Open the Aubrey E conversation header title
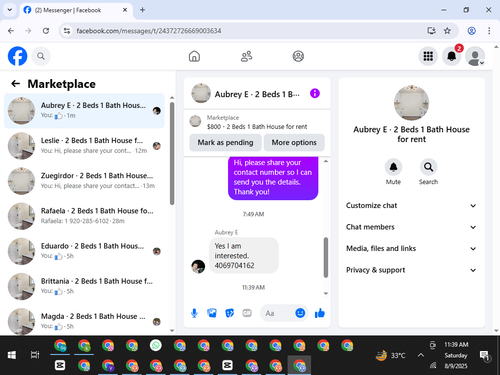The image size is (500, 375). click(x=257, y=94)
